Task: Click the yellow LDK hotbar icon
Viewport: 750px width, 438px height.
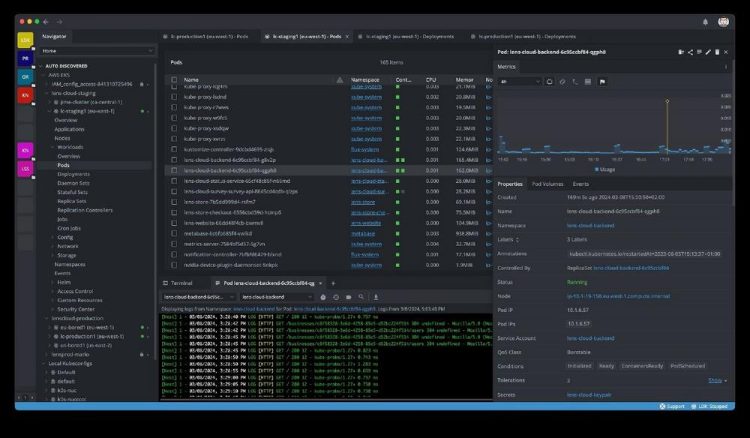Action: pyautogui.click(x=25, y=40)
